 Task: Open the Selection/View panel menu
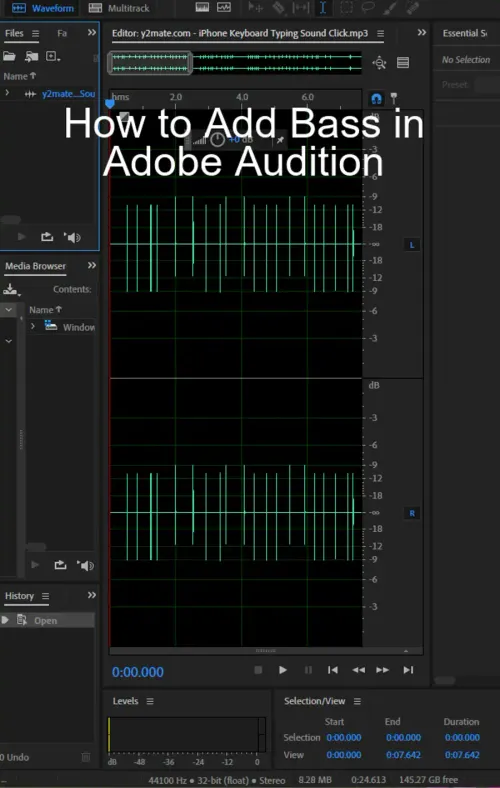pyautogui.click(x=357, y=701)
